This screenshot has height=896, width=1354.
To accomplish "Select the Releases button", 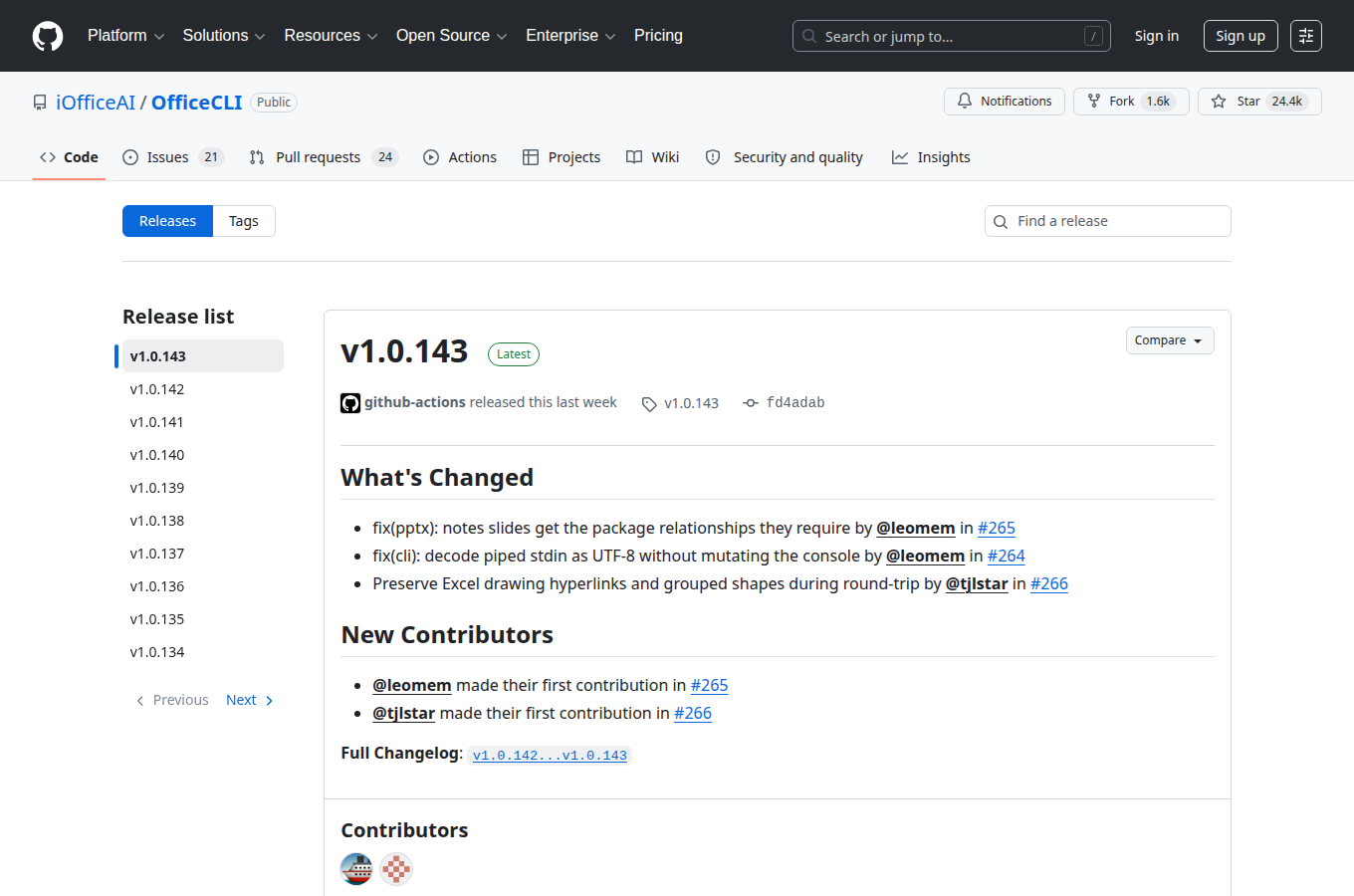I will click(x=167, y=221).
